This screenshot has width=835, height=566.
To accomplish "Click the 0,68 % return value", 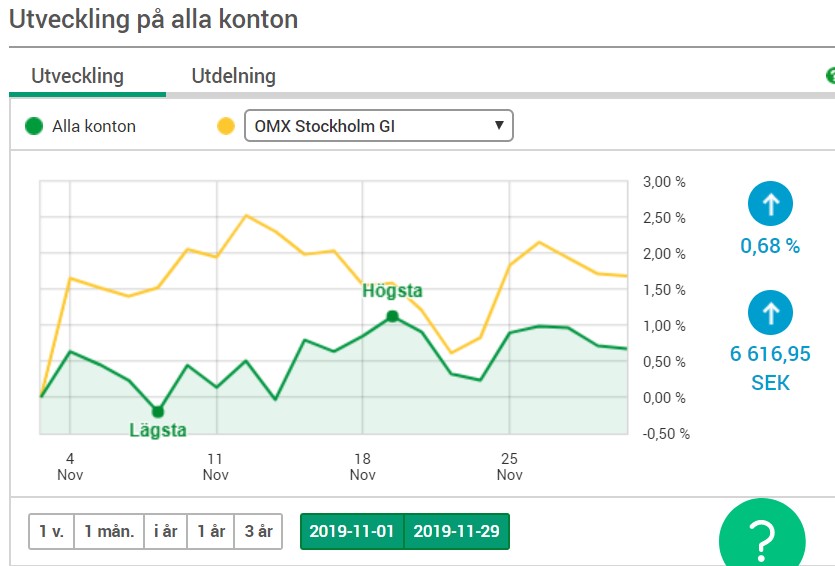I will coord(770,246).
